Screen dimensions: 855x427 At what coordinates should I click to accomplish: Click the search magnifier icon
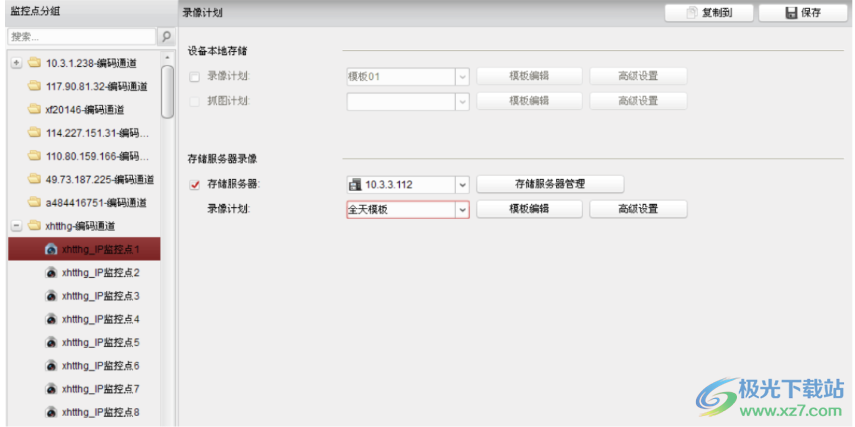pos(166,37)
